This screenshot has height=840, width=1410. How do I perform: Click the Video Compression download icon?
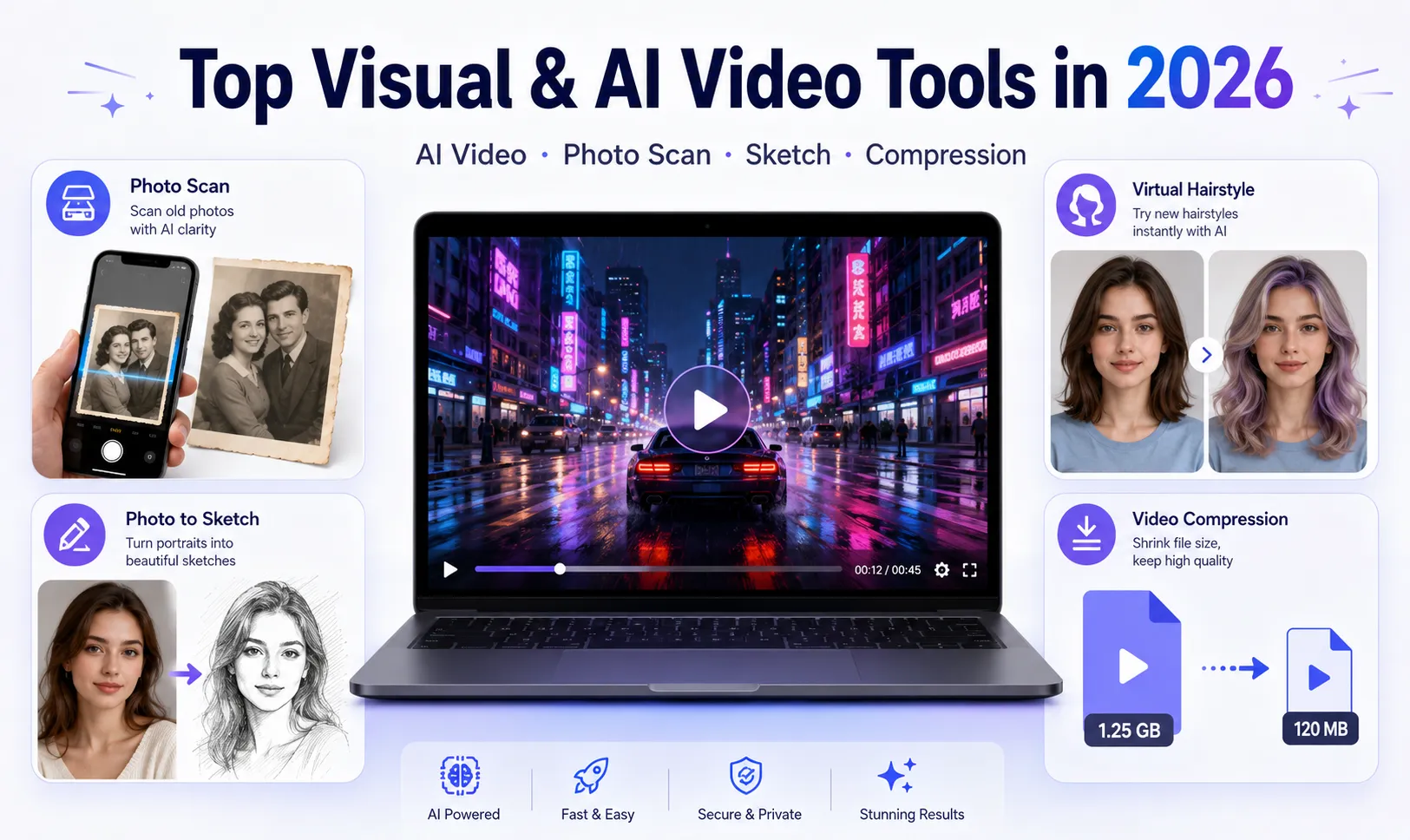pos(1086,534)
